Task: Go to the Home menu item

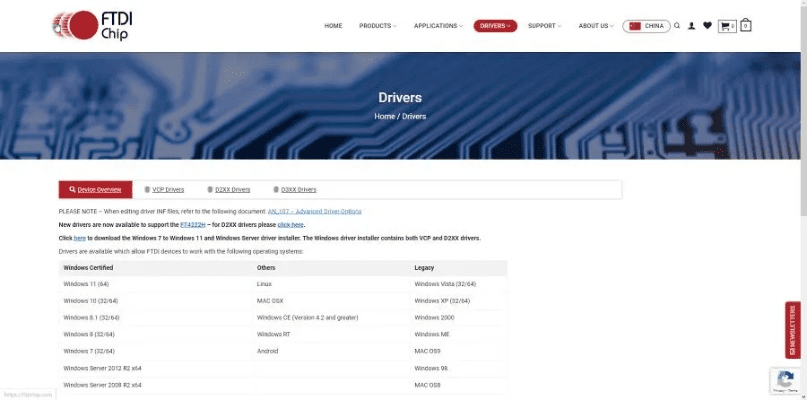Action: point(333,26)
